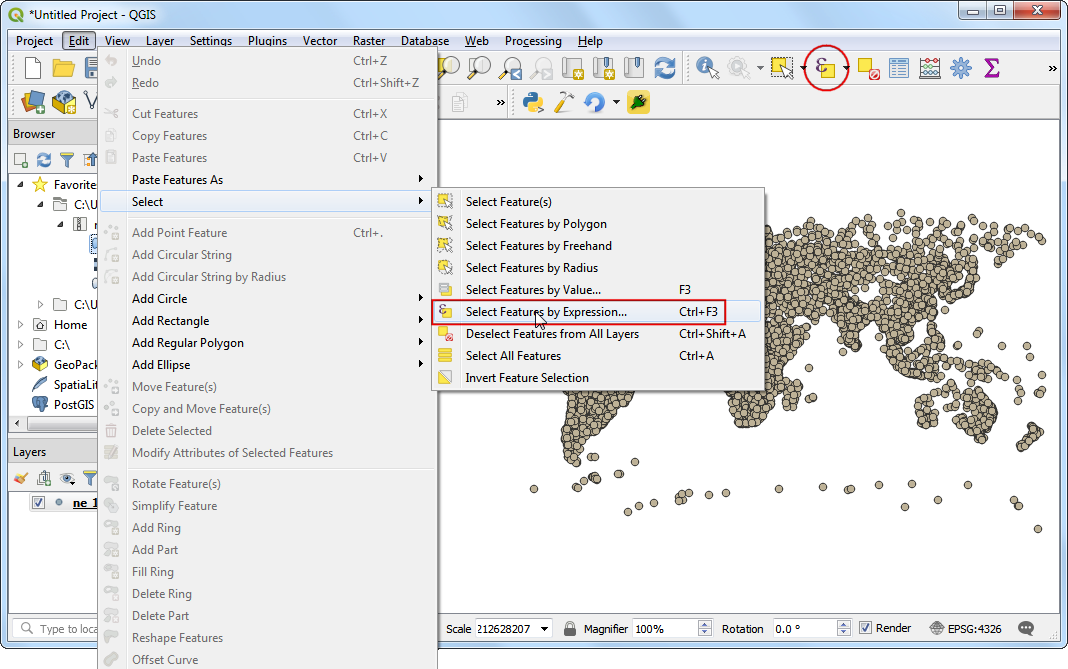
Task: Open the Python console icon
Action: point(533,102)
